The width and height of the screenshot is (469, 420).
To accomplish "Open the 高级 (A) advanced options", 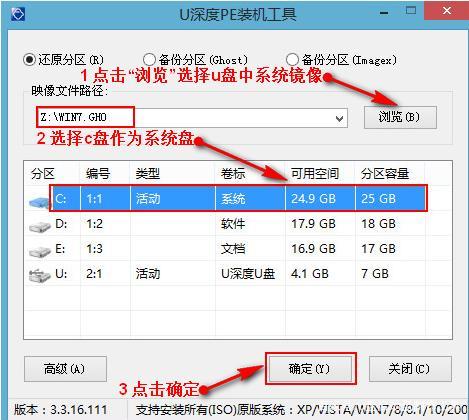I will tap(65, 369).
